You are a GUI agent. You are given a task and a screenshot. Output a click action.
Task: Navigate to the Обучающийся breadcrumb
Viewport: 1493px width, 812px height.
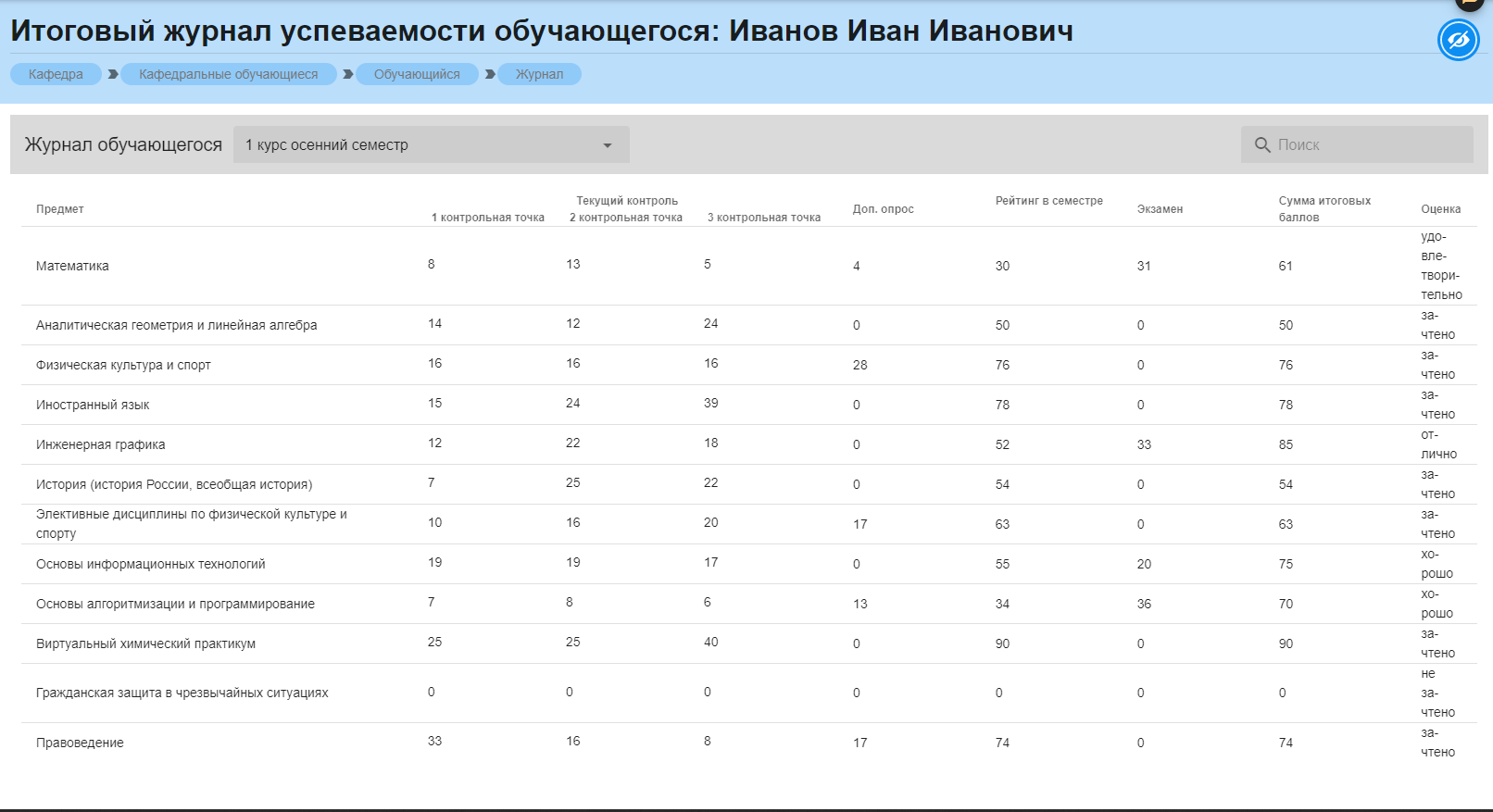pyautogui.click(x=416, y=74)
